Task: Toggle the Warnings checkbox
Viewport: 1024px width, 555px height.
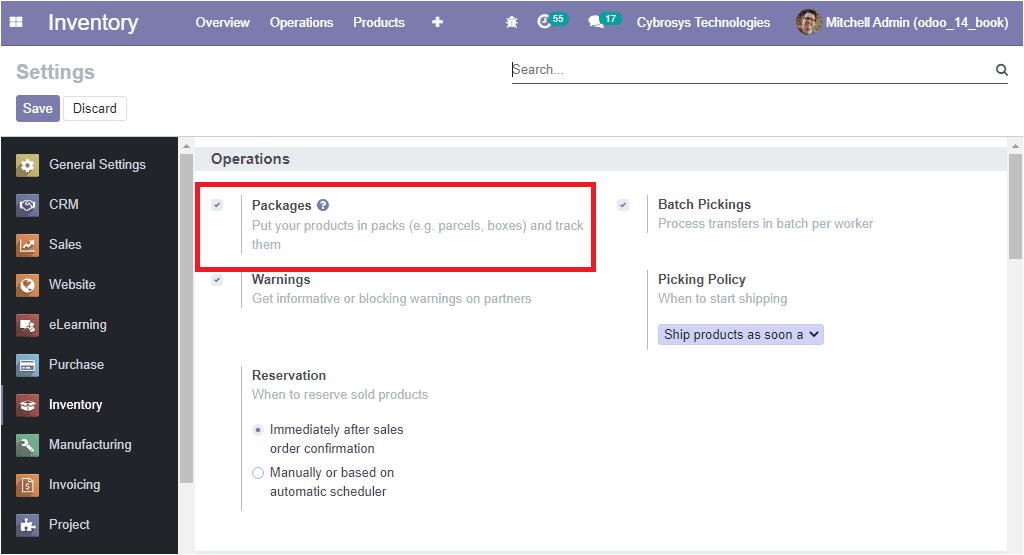Action: pyautogui.click(x=217, y=280)
